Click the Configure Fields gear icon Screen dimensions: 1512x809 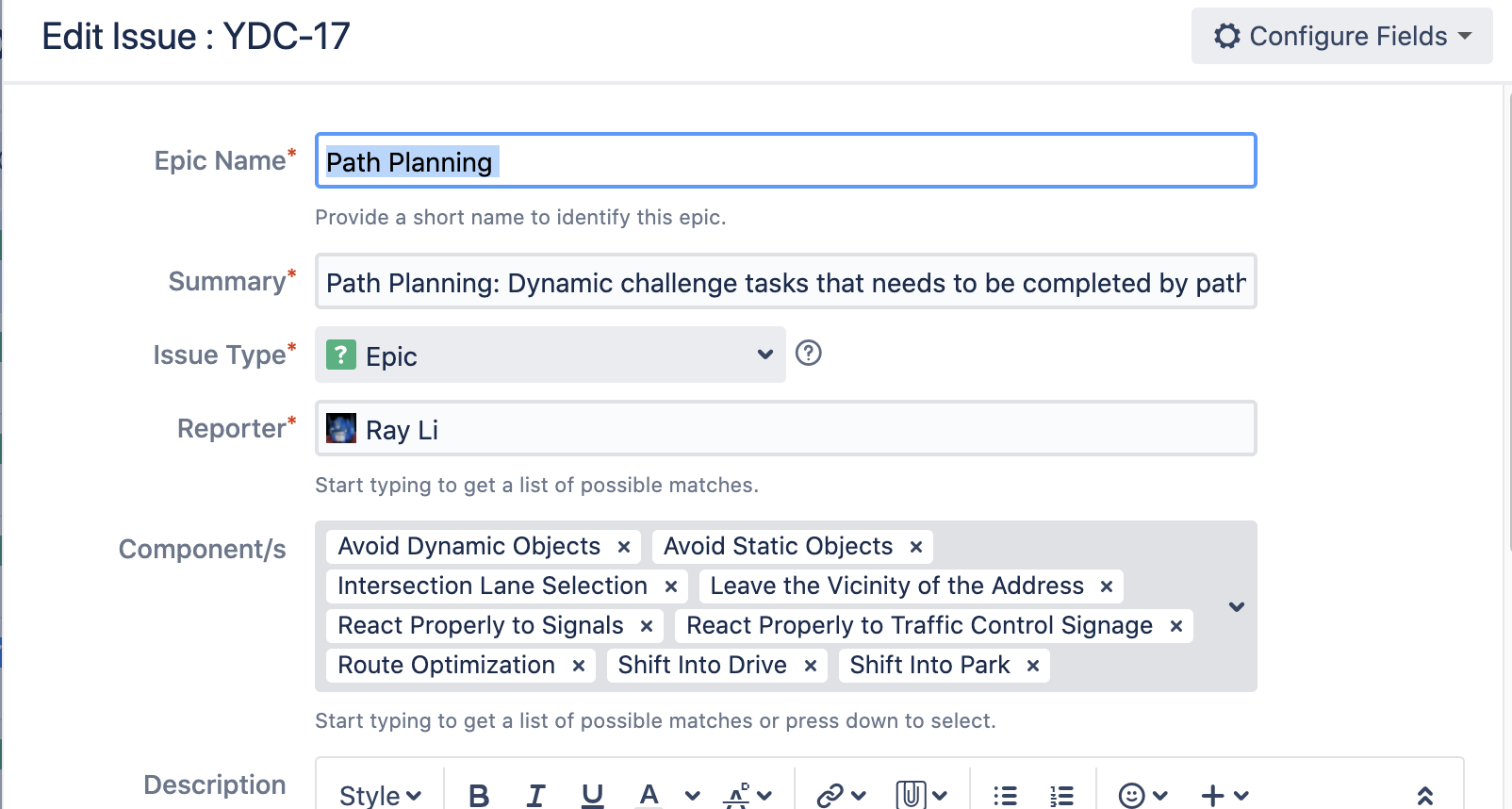1227,36
